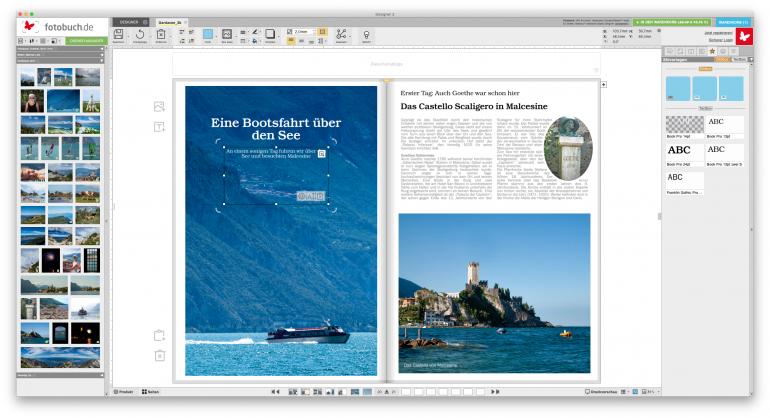Viewport: 770px width, 418px height.
Task: Expand dropdown next to frame shadow icon
Action: pyautogui.click(x=278, y=36)
